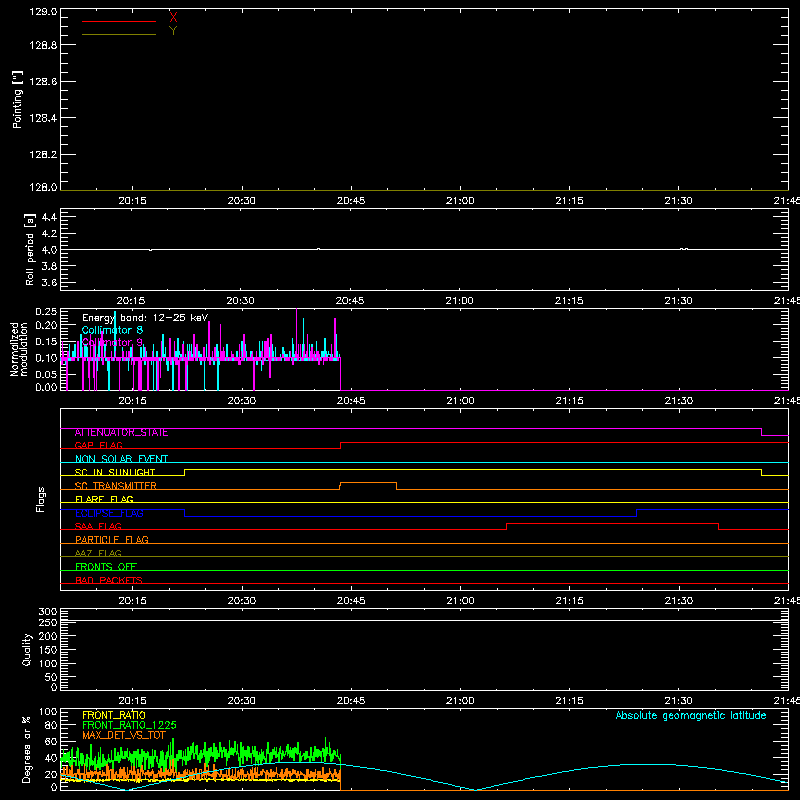Click the SC_IN_SUNLIGHT flag label

[115, 472]
